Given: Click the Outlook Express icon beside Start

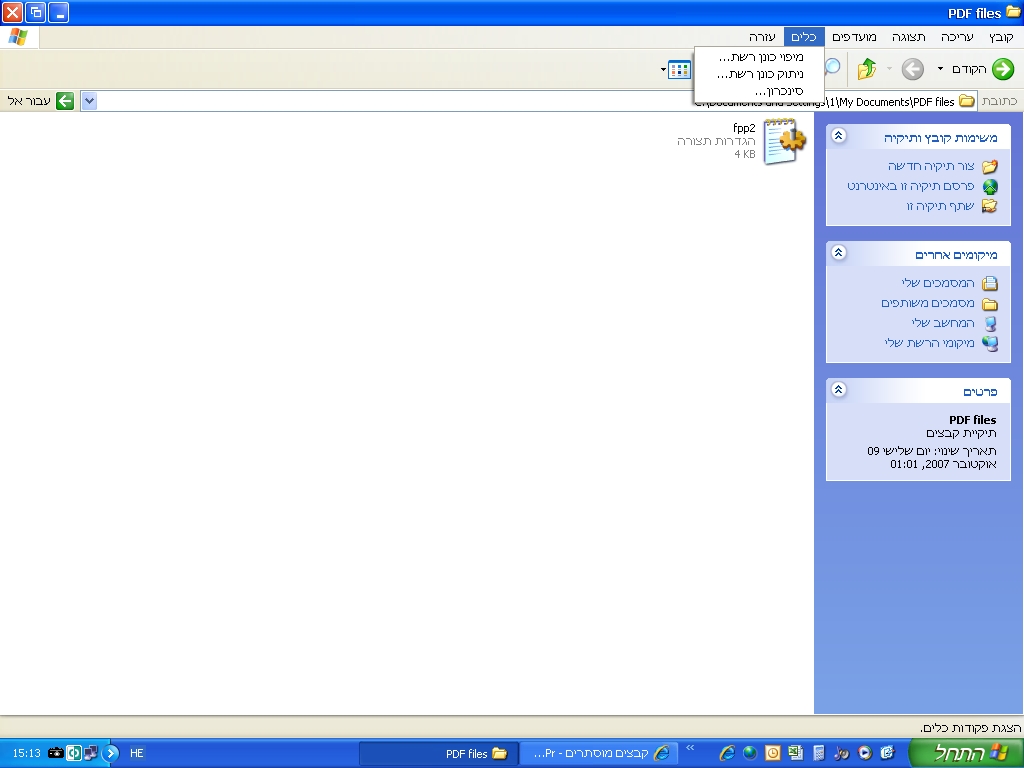Looking at the screenshot, I should (888, 753).
